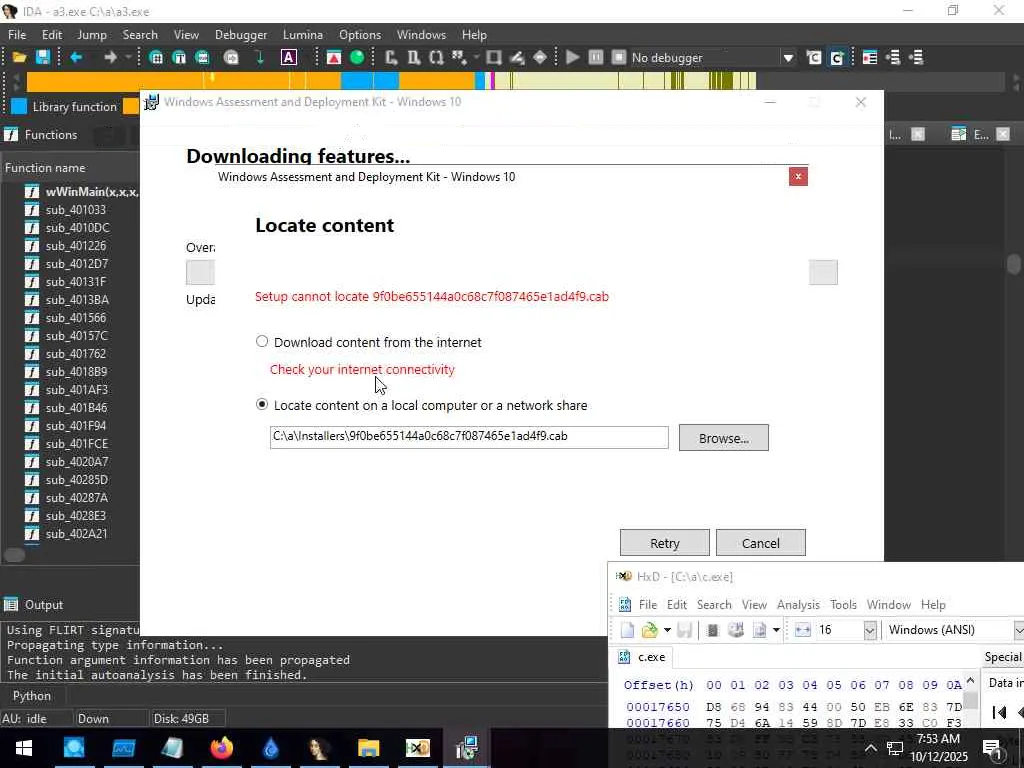The width and height of the screenshot is (1024, 768).
Task: Jump back with IDA's blue left arrow
Action: (76, 57)
